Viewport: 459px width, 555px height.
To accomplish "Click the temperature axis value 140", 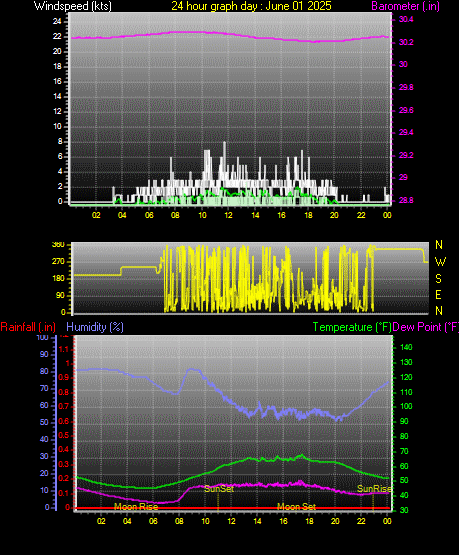I will click(406, 348).
